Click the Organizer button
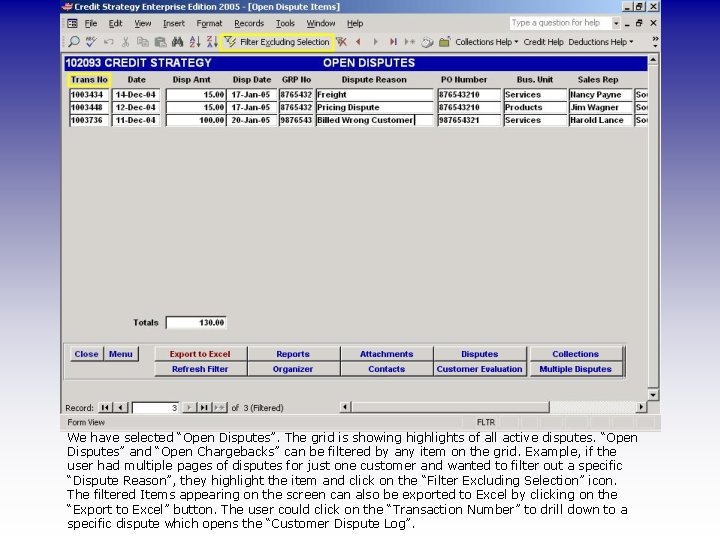The height and width of the screenshot is (540, 720). pos(293,369)
